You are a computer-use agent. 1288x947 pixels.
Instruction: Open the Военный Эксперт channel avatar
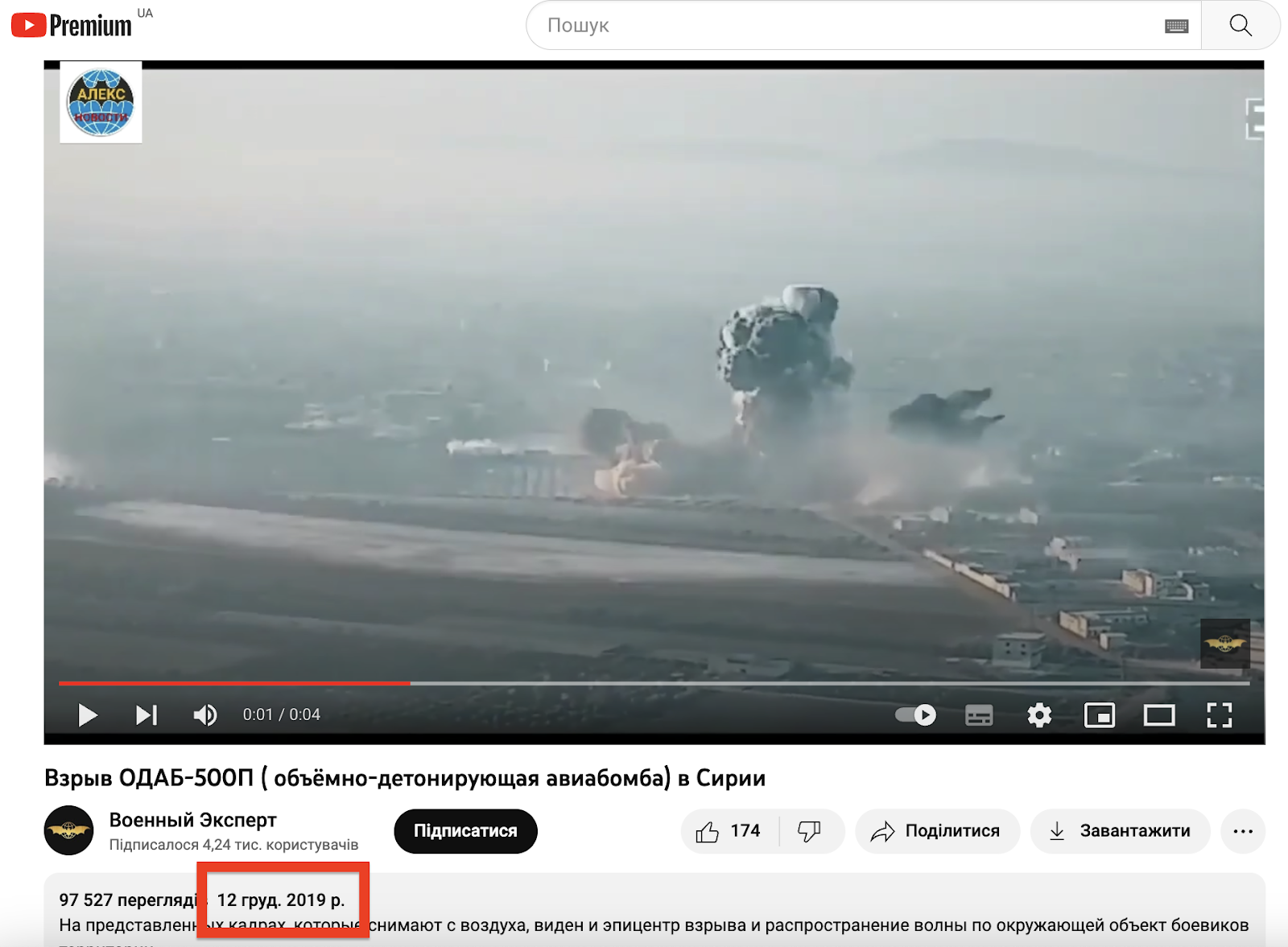[68, 830]
